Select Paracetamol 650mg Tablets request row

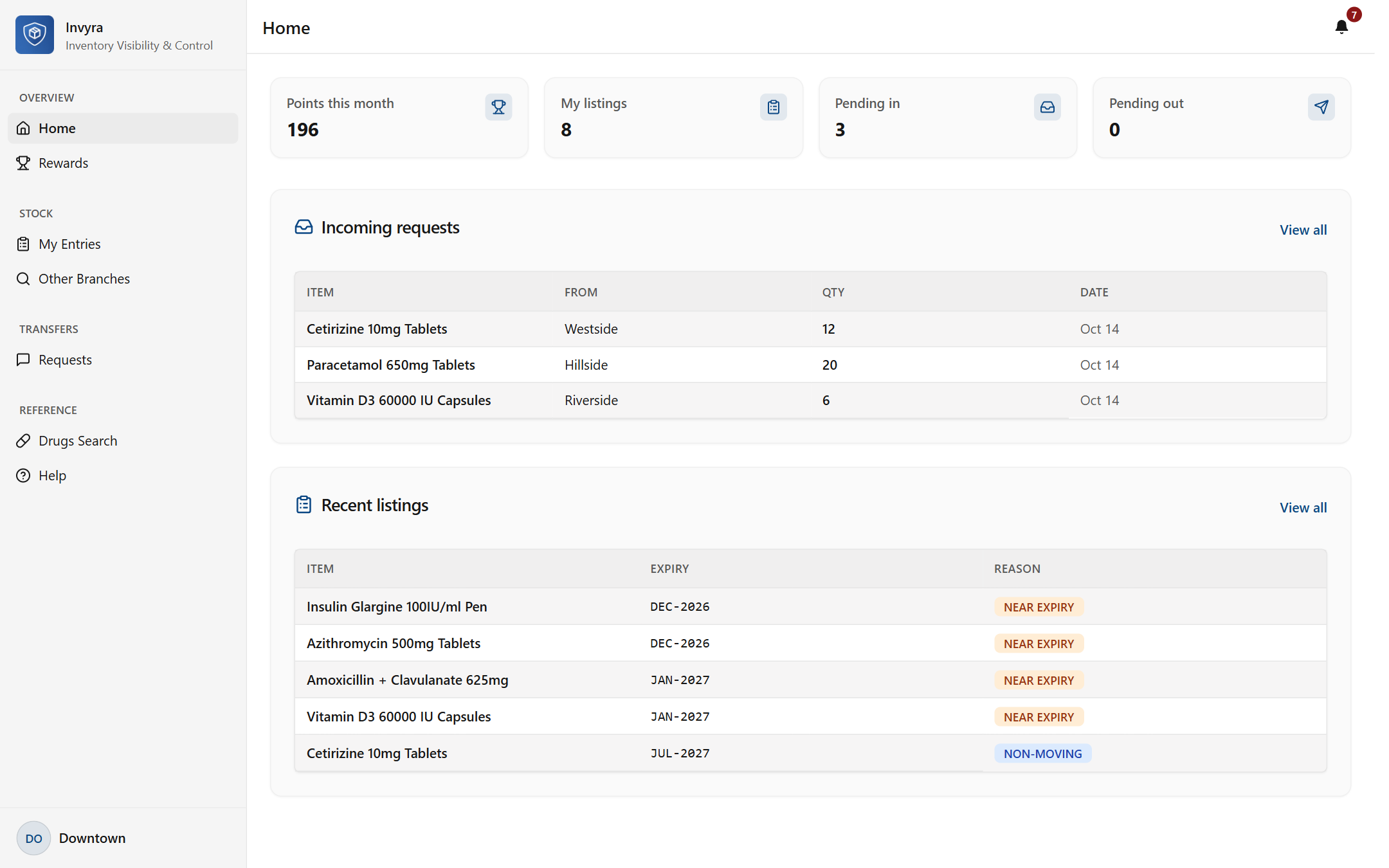pos(810,365)
